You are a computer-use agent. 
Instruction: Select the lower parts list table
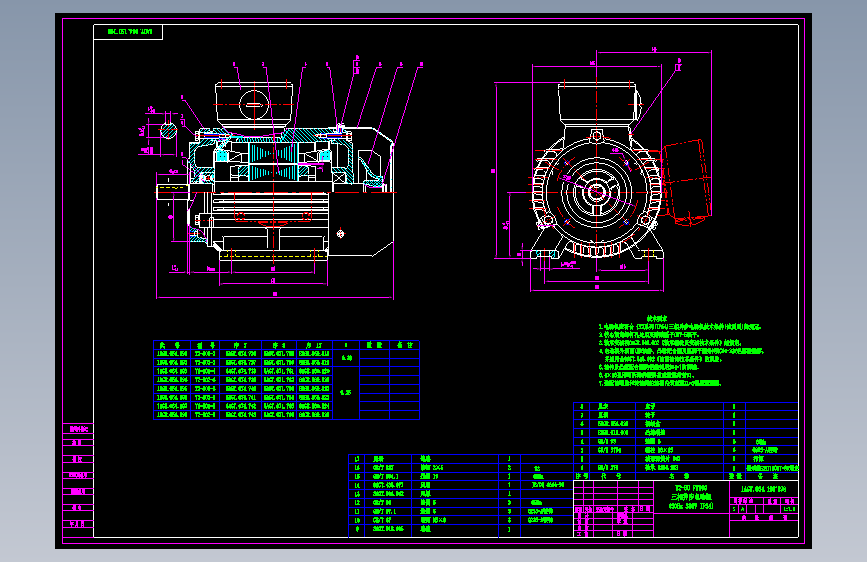(461, 495)
